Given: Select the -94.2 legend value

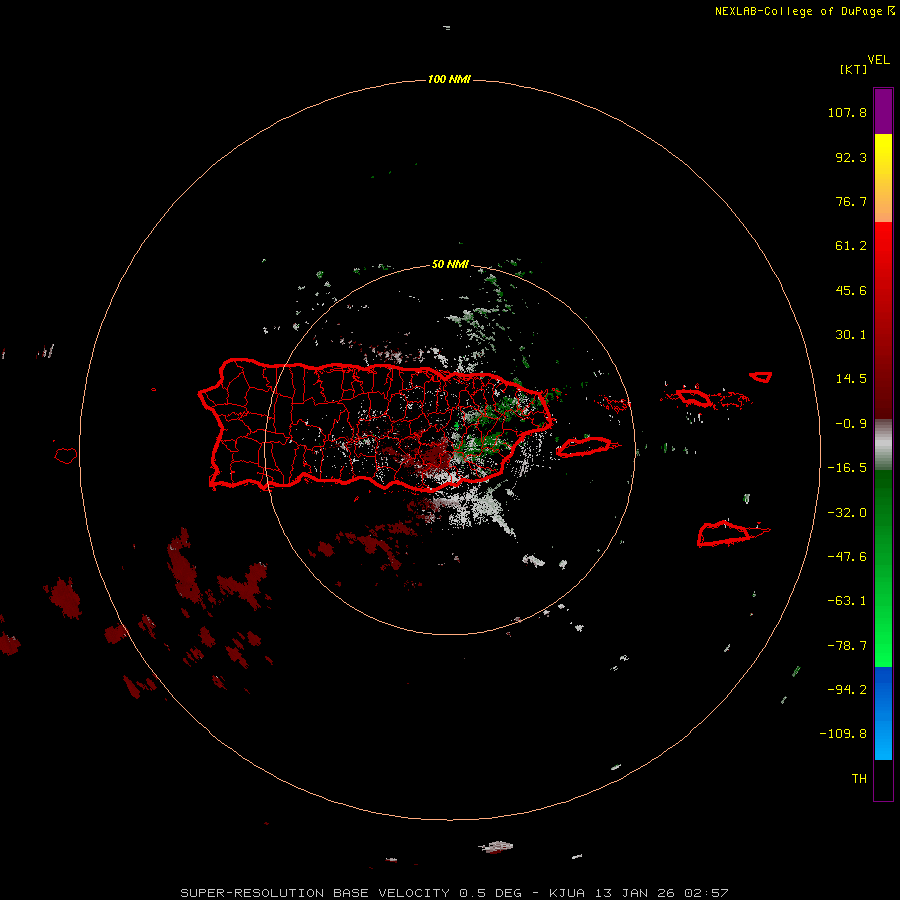Looking at the screenshot, I should click(847, 690).
